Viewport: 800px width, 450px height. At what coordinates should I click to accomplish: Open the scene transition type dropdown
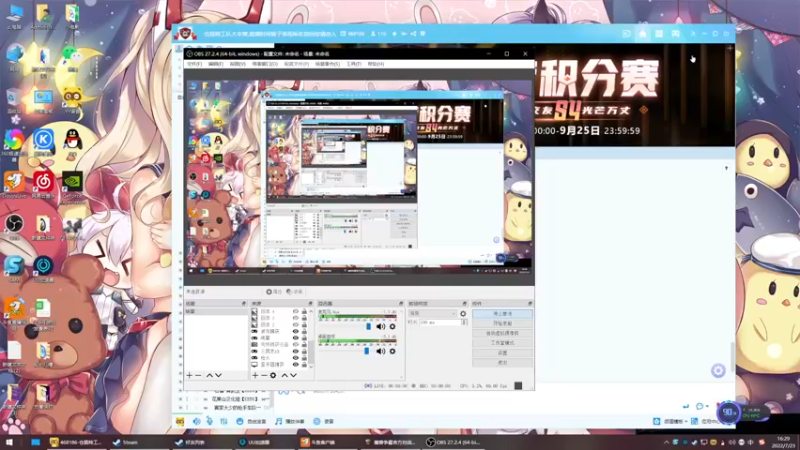click(x=432, y=314)
